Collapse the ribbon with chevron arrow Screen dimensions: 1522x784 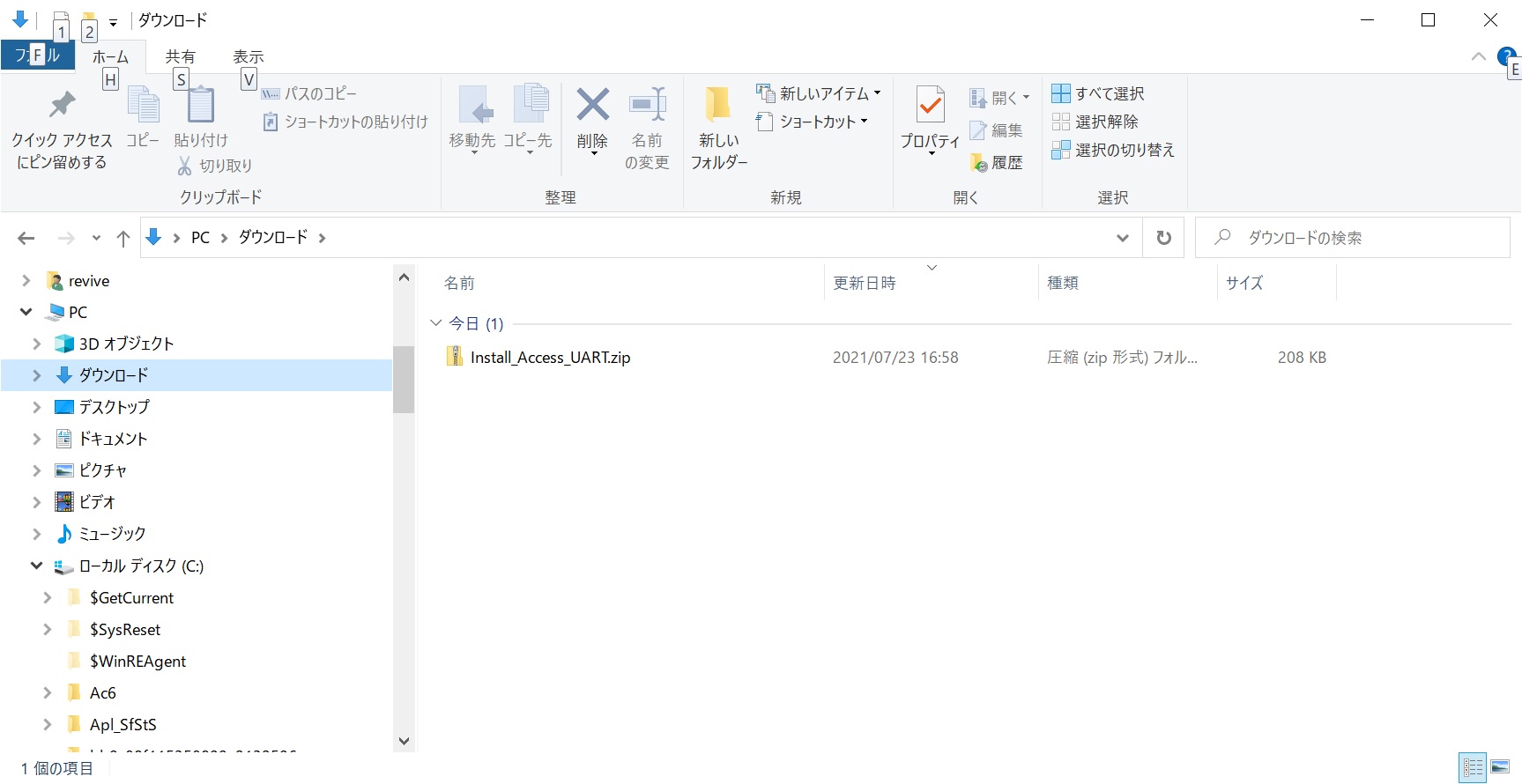coord(1479,56)
